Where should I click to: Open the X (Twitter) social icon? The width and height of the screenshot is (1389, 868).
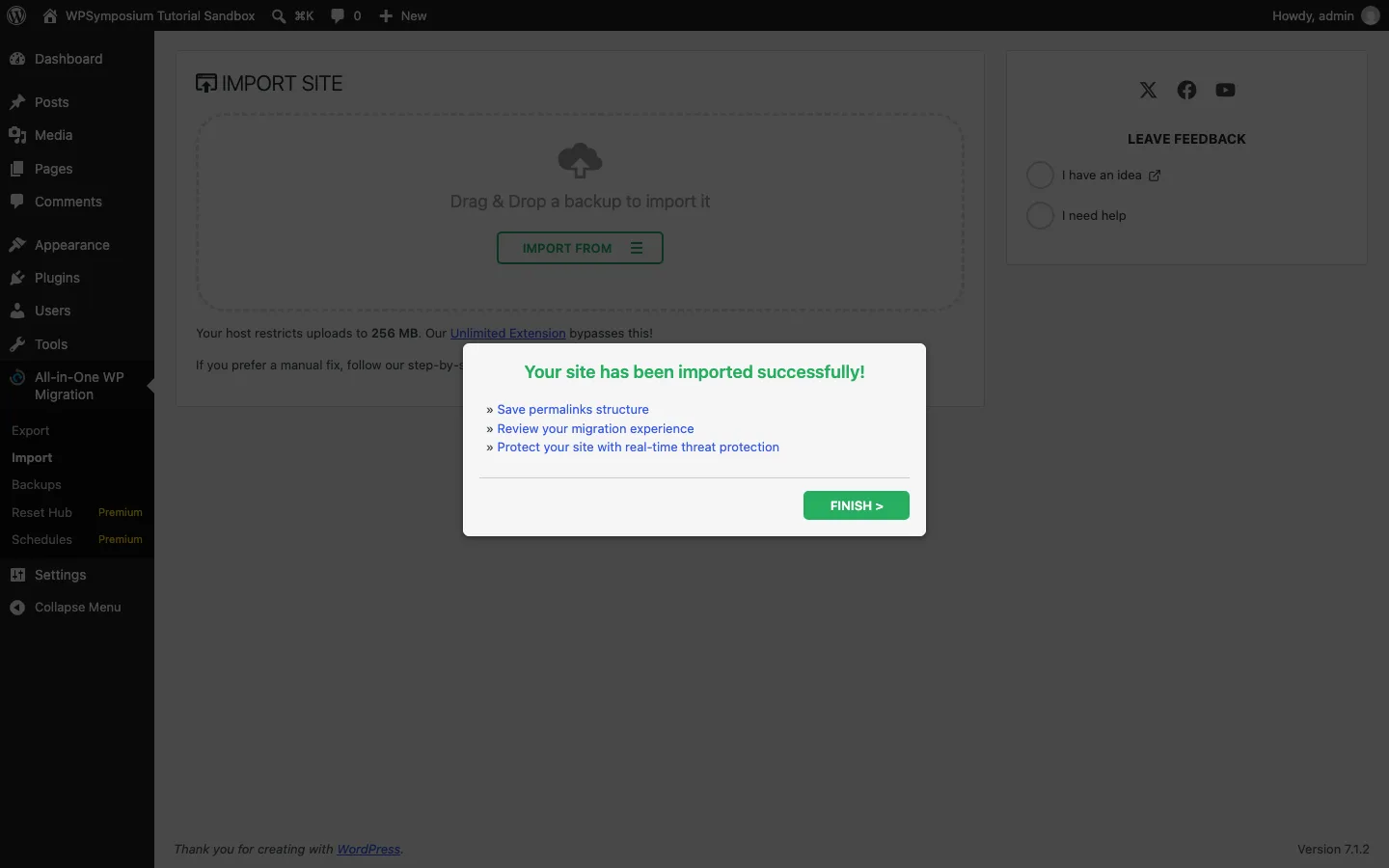[x=1148, y=90]
